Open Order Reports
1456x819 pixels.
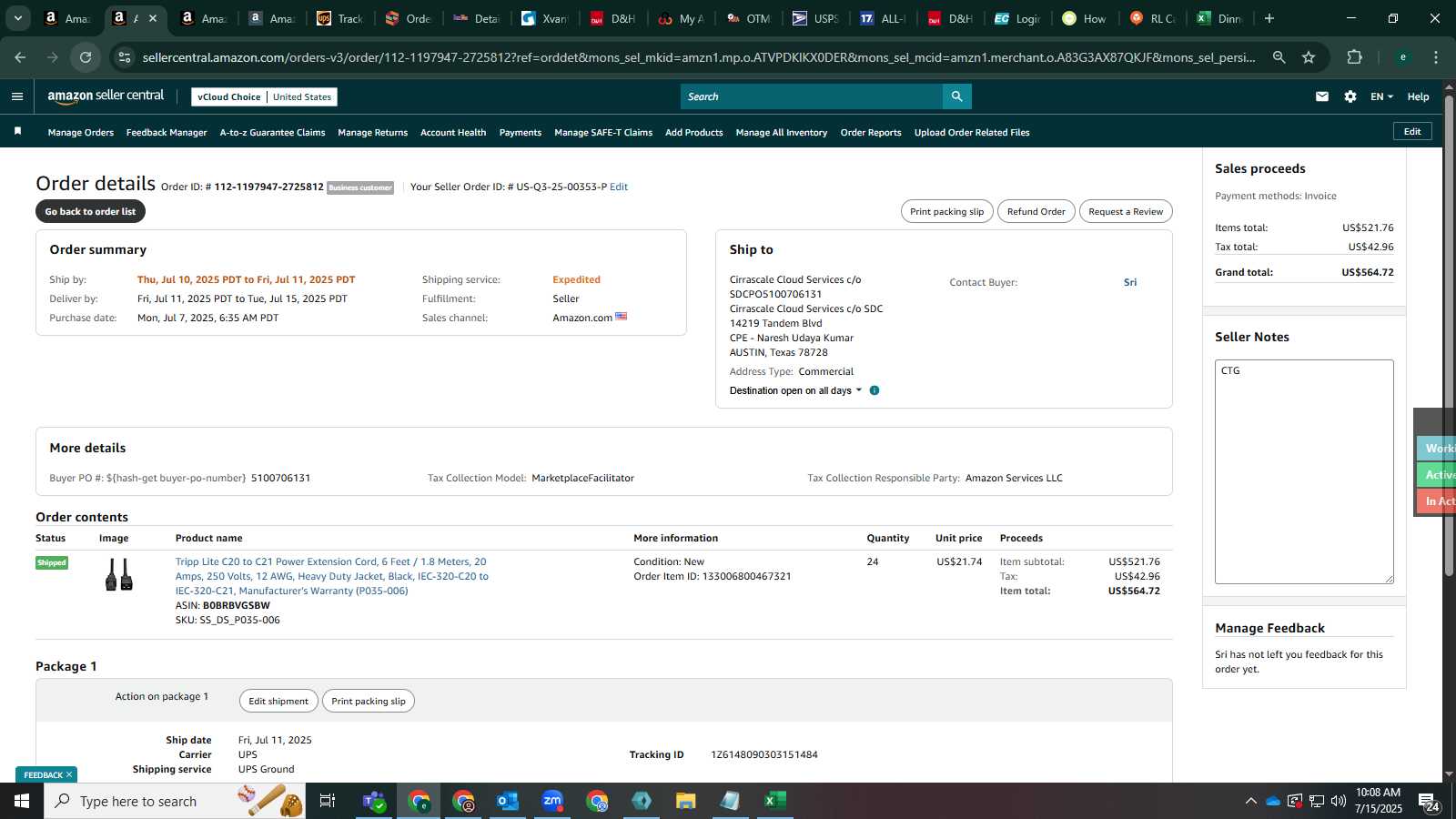coord(871,132)
